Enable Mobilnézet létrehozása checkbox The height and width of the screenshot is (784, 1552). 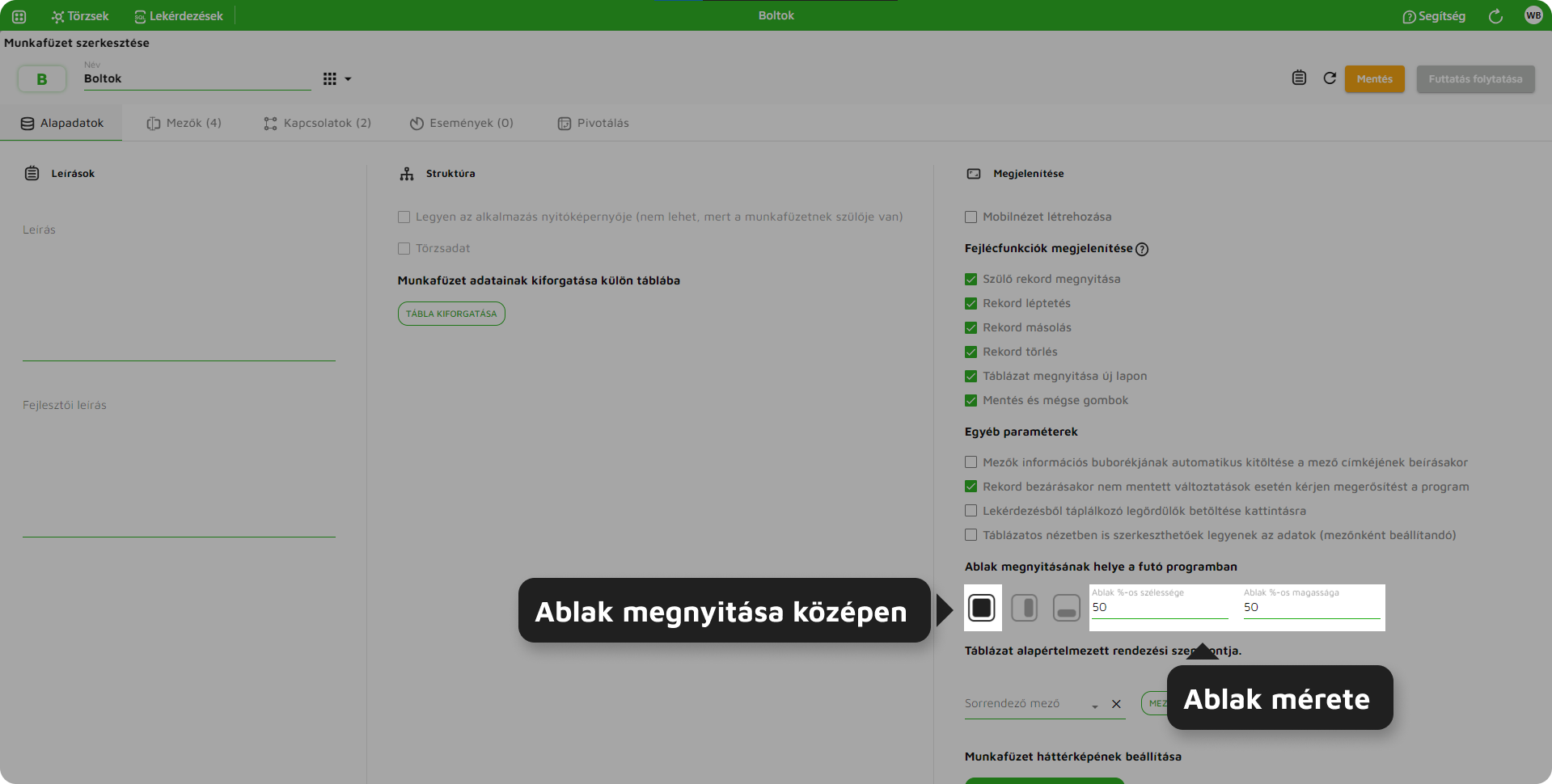click(971, 217)
